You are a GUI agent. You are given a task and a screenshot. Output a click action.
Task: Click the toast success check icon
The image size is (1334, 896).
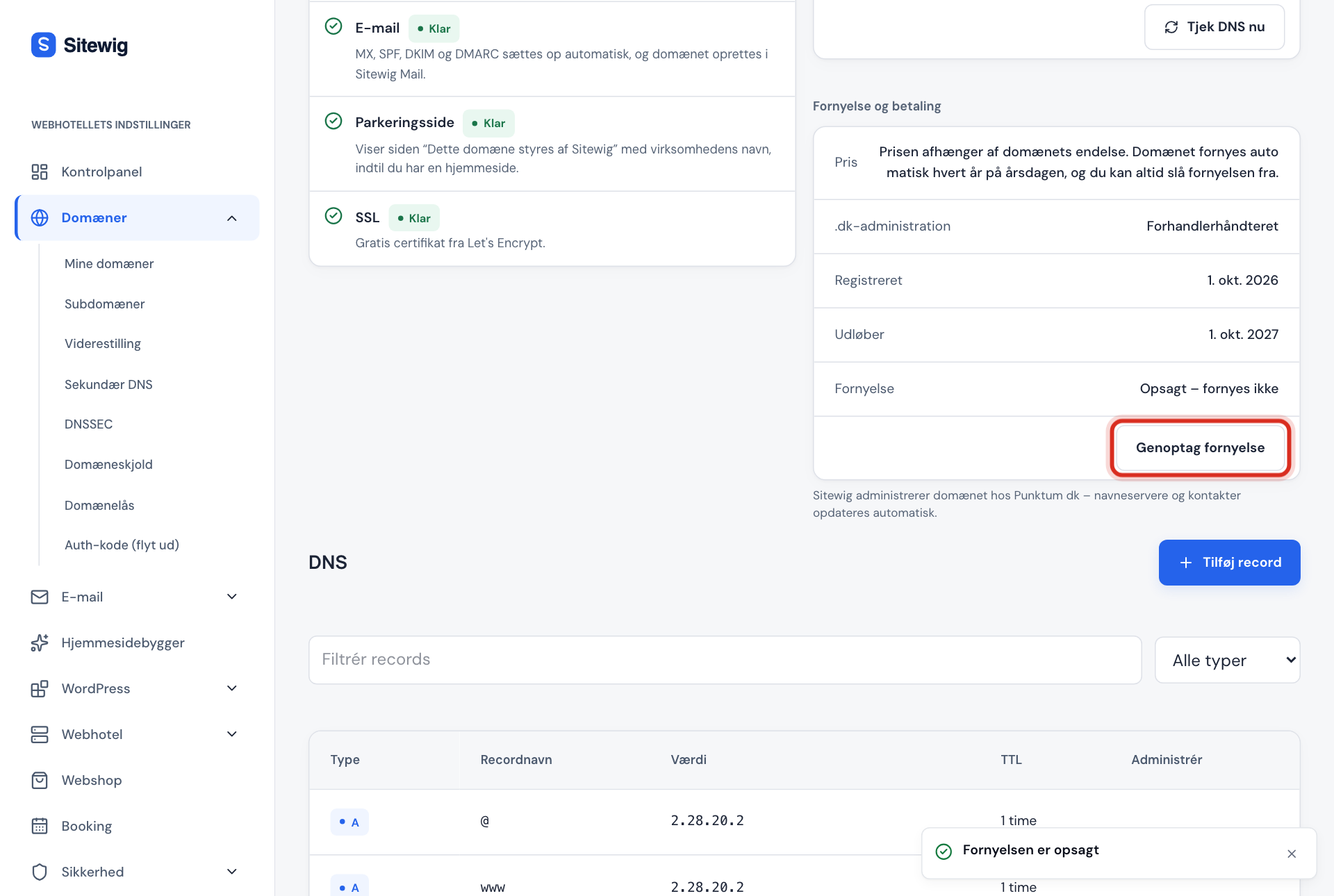(x=944, y=852)
